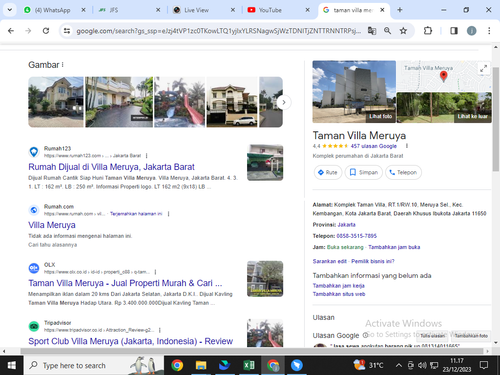Click Sarankan edit link
500x375 pixels.
click(330, 261)
